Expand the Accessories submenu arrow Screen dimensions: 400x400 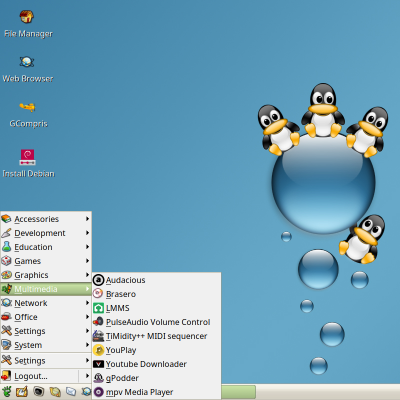[87, 219]
